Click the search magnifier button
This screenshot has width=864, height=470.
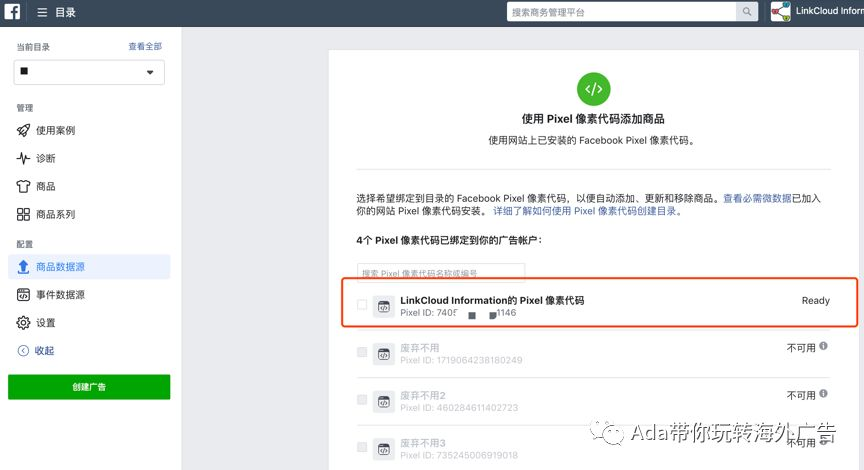(747, 12)
